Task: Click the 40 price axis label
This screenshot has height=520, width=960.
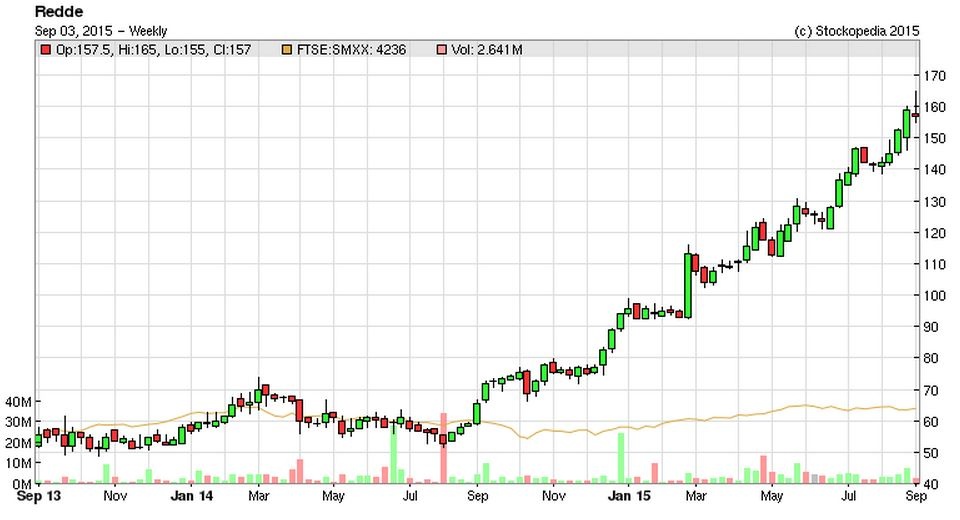Action: (931, 484)
